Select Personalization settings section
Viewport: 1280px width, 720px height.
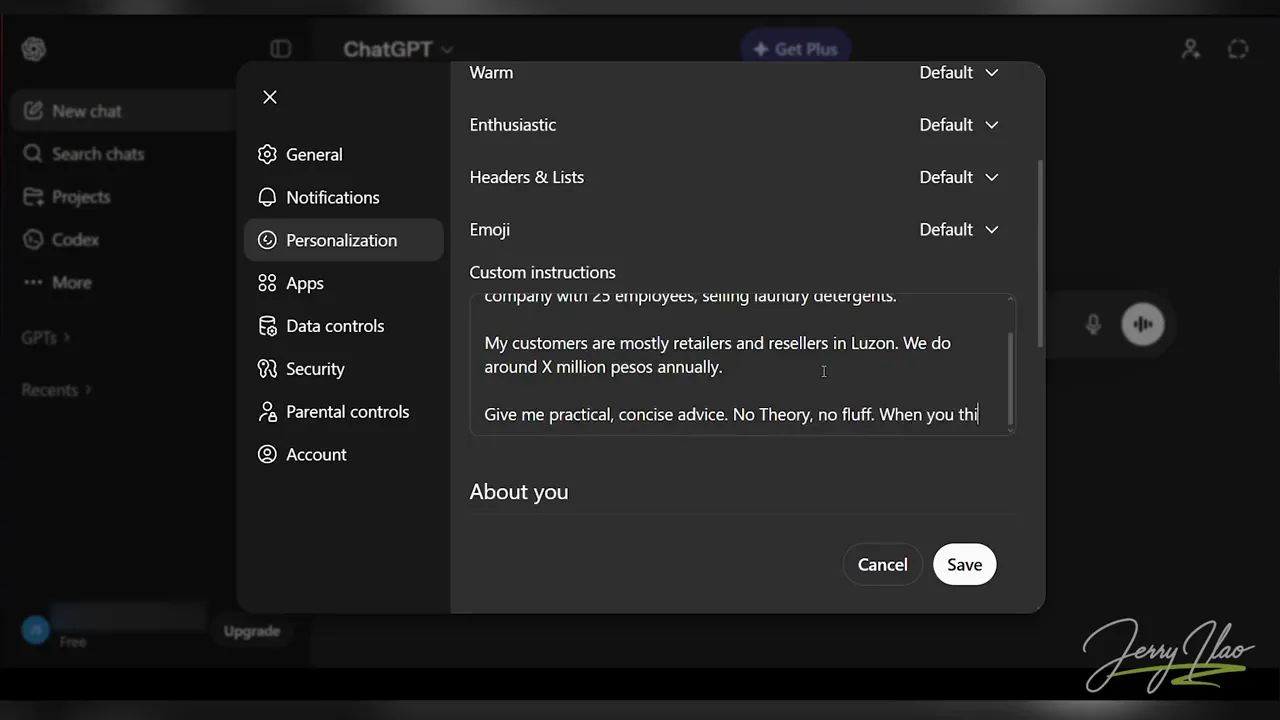[x=343, y=240]
